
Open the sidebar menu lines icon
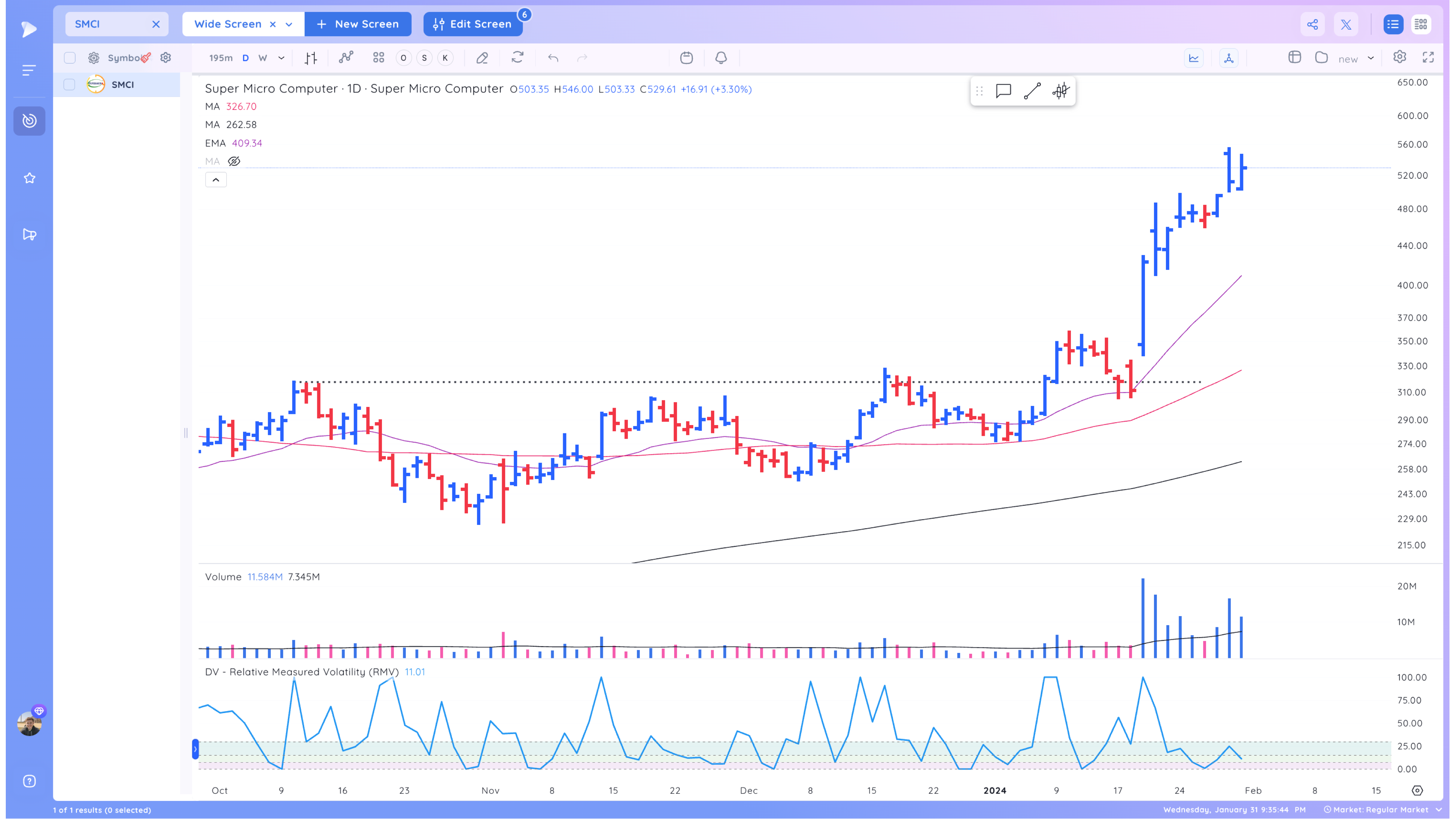(29, 71)
